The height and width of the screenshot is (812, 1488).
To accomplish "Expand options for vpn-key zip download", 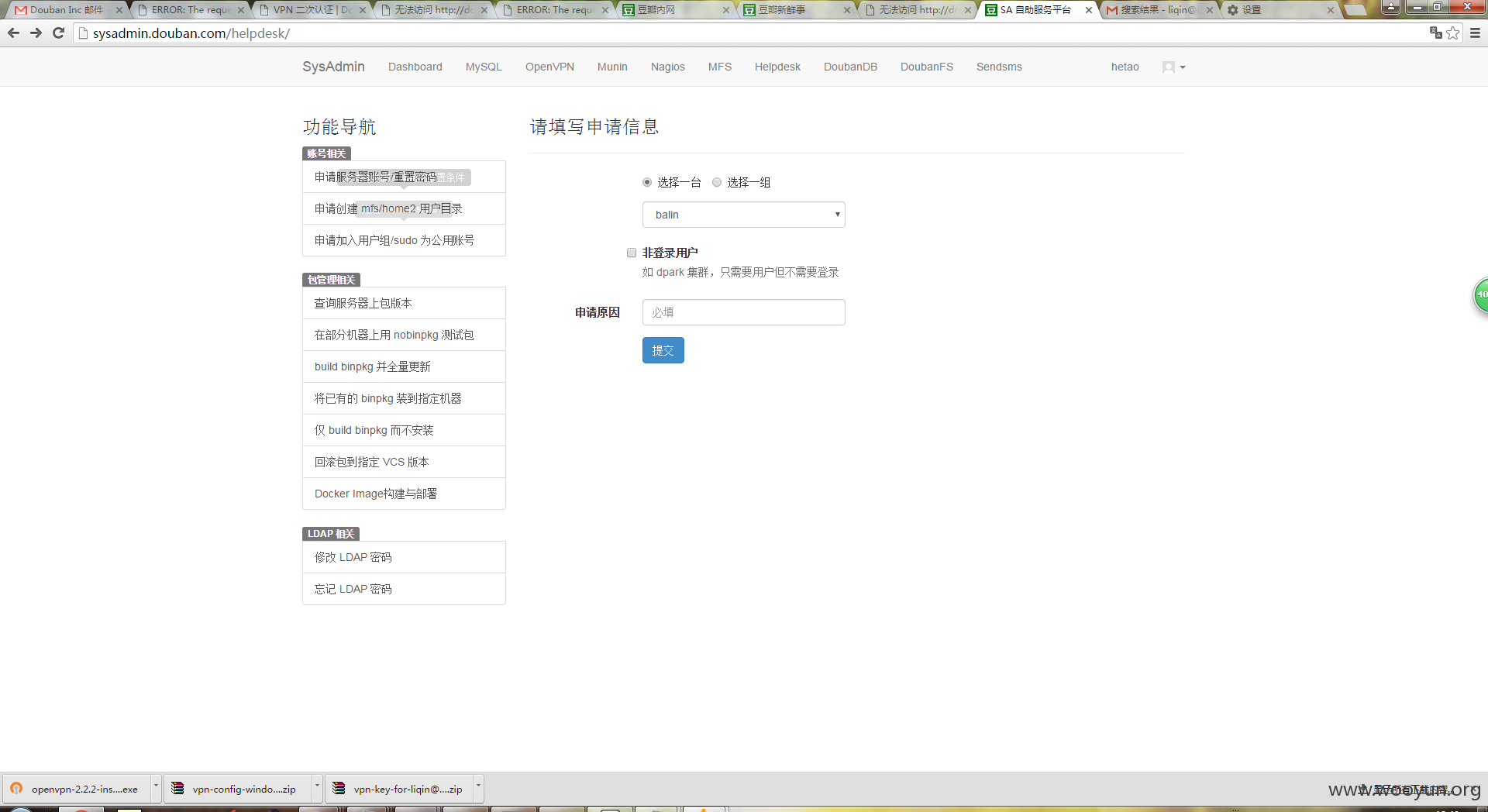I will [478, 789].
